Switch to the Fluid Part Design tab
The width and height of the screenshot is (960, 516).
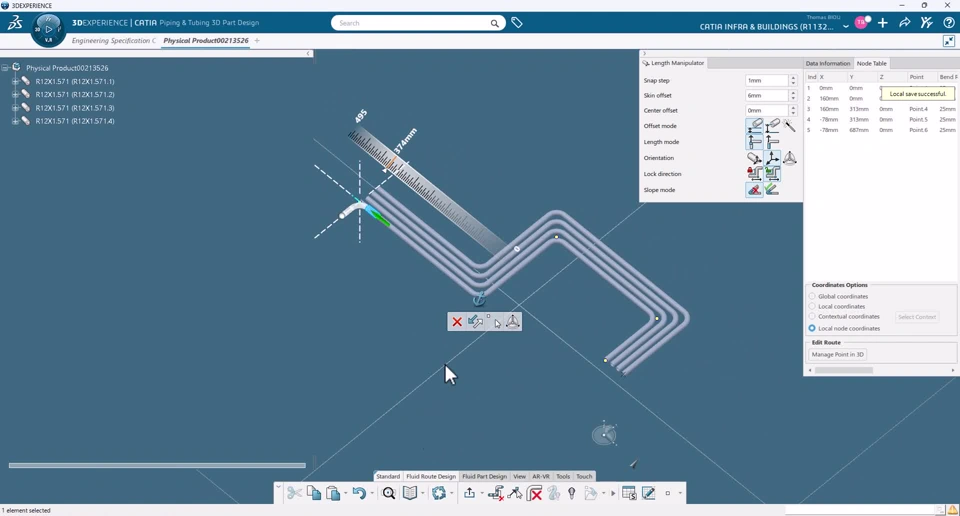pyautogui.click(x=484, y=476)
